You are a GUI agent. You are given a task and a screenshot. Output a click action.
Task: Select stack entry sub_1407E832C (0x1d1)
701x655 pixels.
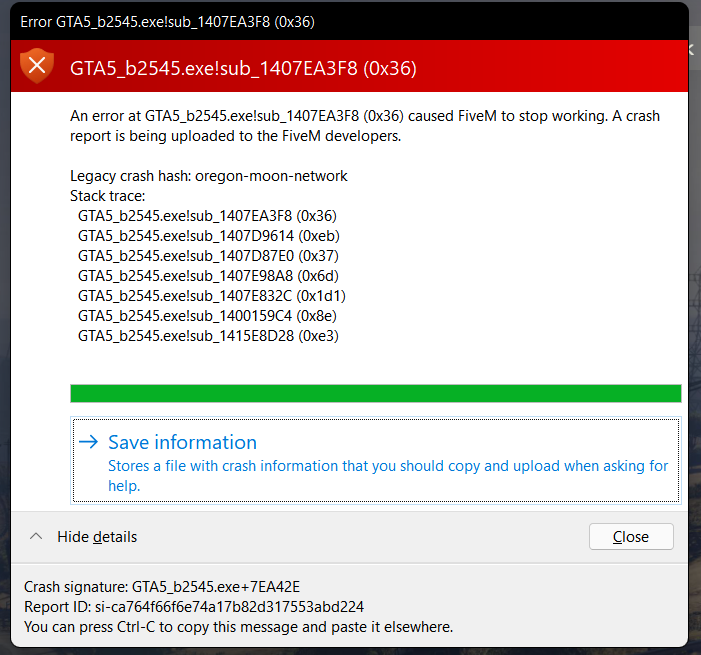click(x=212, y=296)
